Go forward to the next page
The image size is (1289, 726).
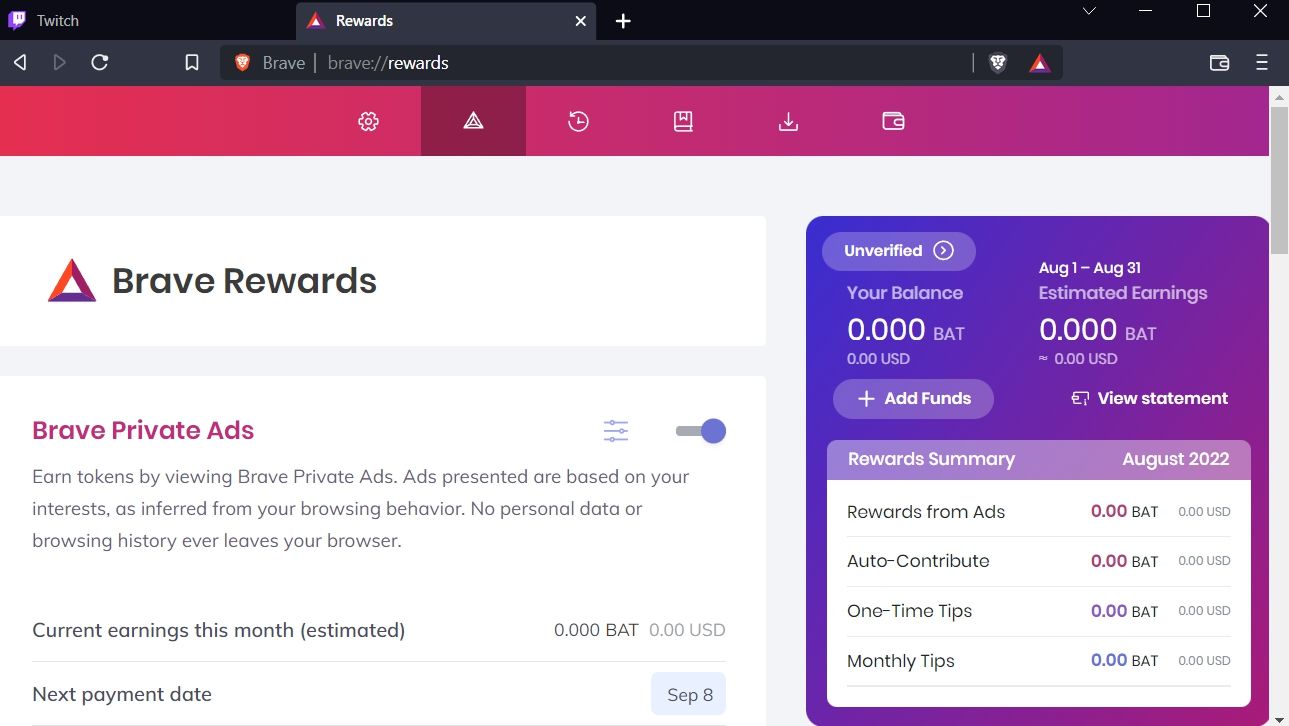[x=60, y=63]
